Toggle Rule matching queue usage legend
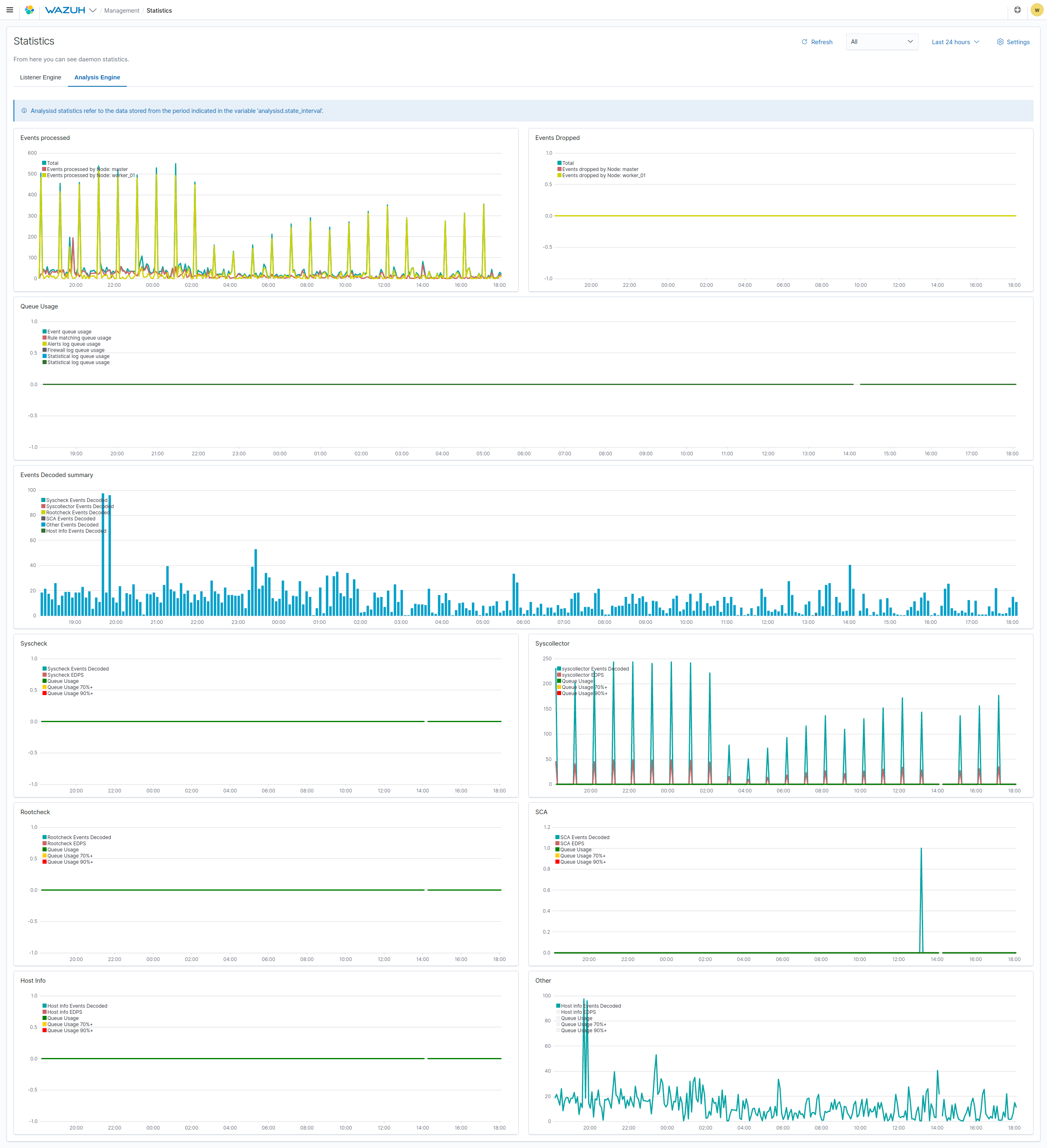Image resolution: width=1047 pixels, height=1148 pixels. (77, 338)
